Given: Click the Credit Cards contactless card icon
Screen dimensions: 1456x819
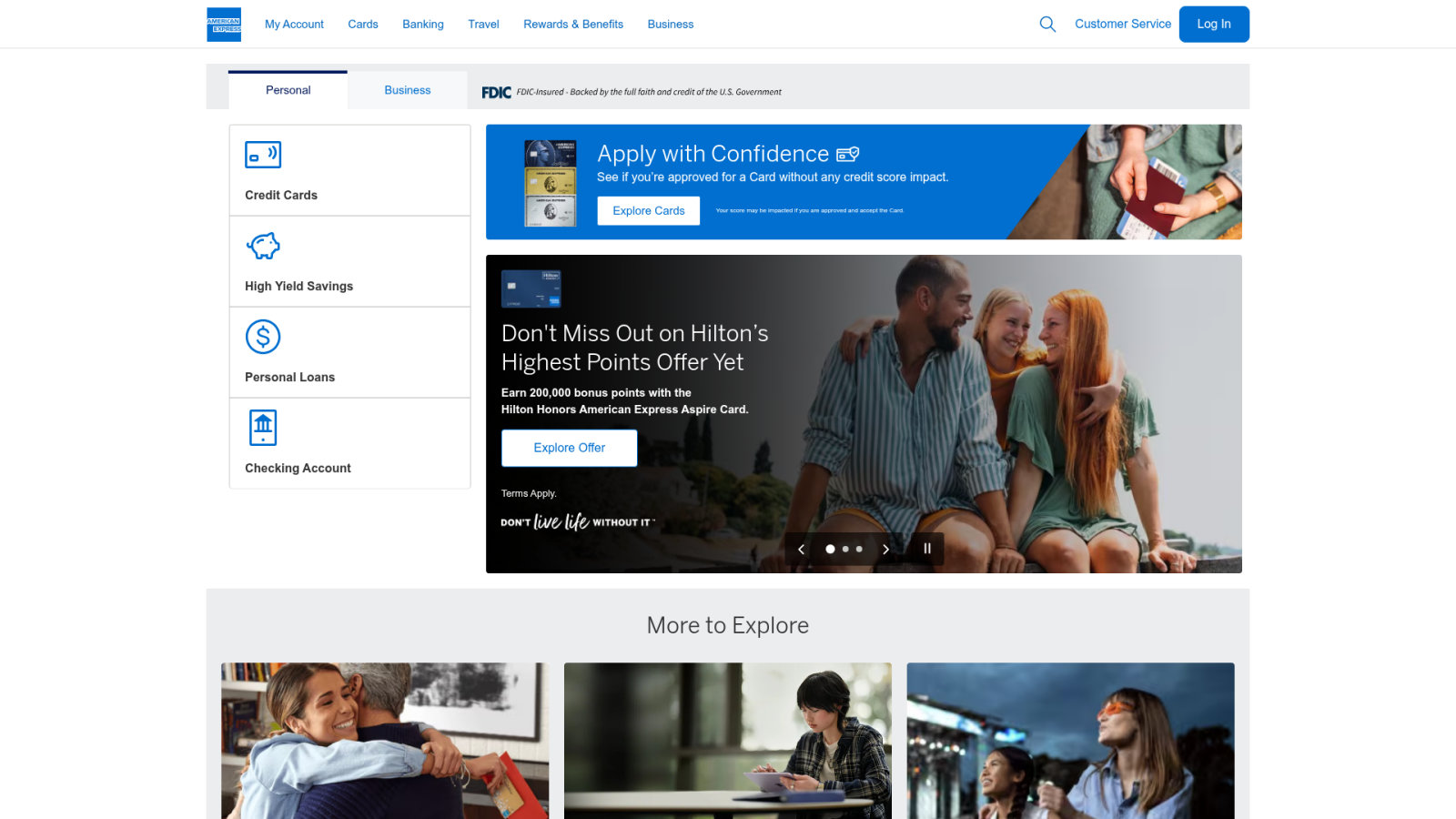Looking at the screenshot, I should coord(263,155).
